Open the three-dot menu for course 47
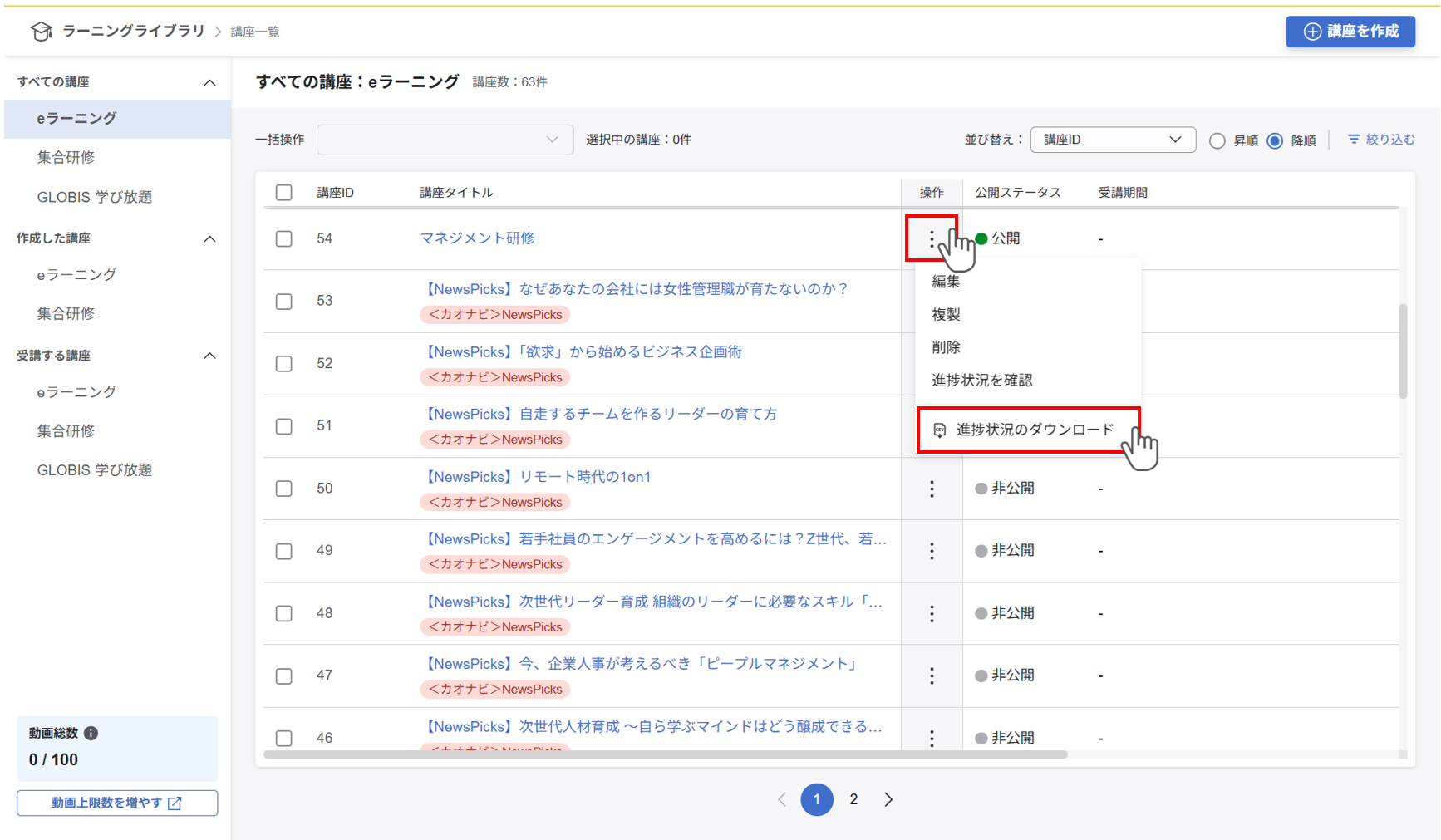Image resolution: width=1441 pixels, height=840 pixels. [x=932, y=675]
